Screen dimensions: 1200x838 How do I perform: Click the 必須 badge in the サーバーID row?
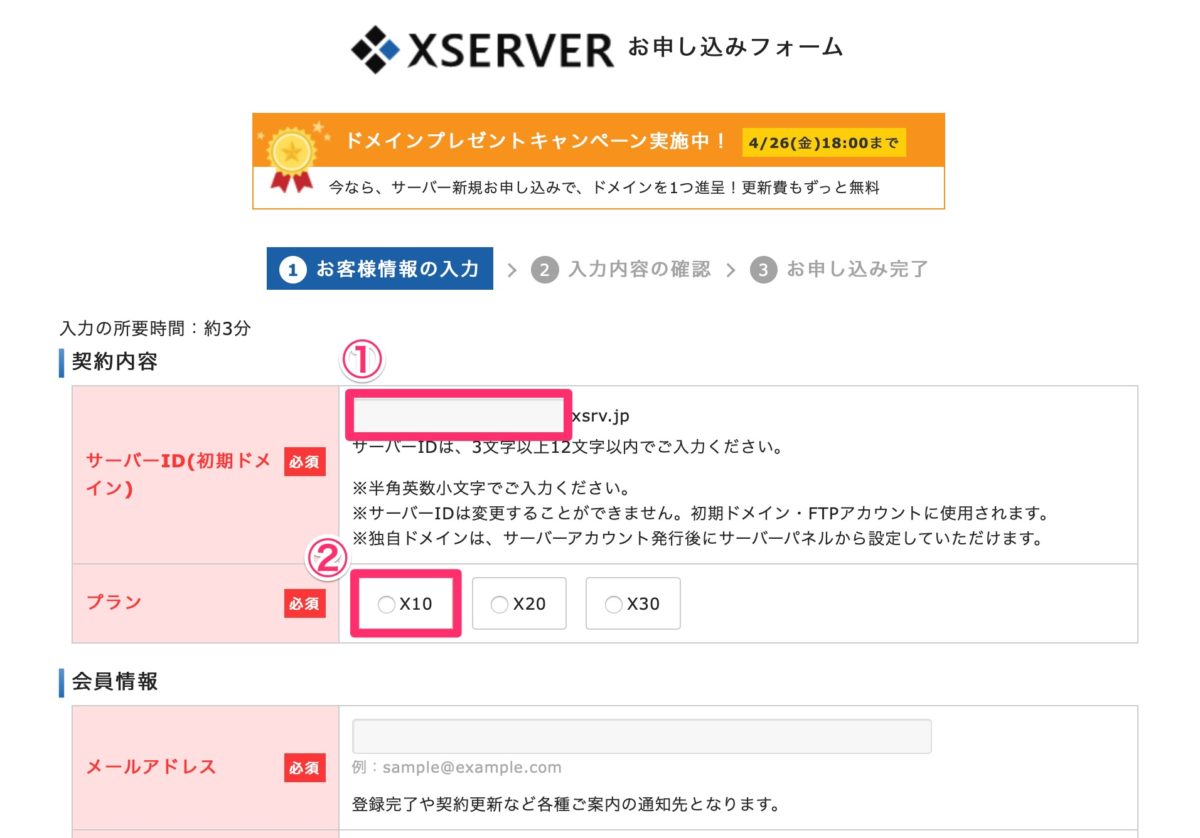click(305, 462)
